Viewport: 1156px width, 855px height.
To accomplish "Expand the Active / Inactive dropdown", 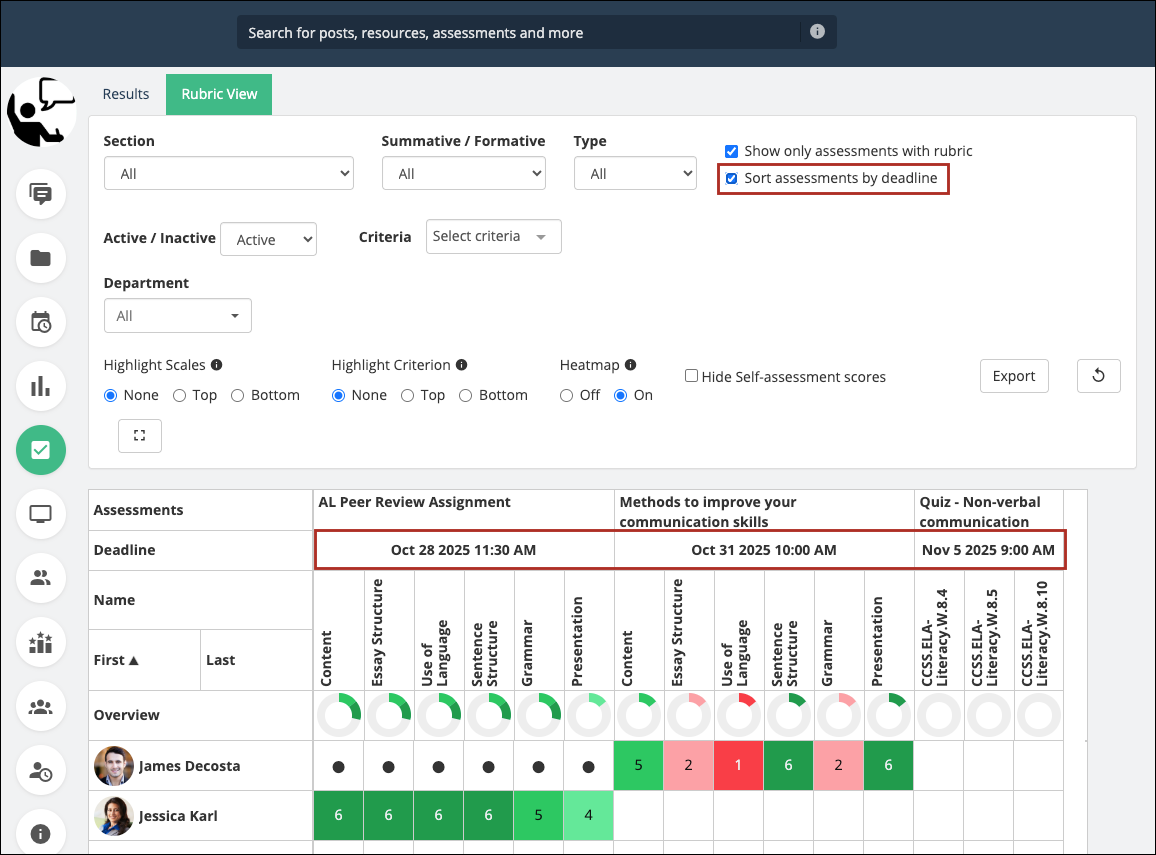I will (x=268, y=239).
